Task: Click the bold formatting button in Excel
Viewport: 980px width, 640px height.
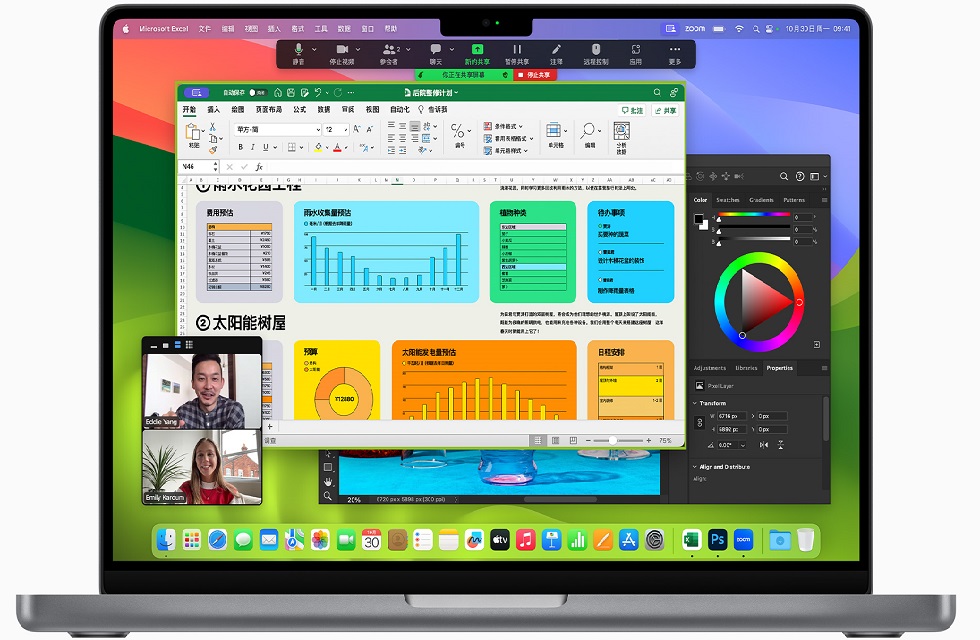Action: coord(240,147)
